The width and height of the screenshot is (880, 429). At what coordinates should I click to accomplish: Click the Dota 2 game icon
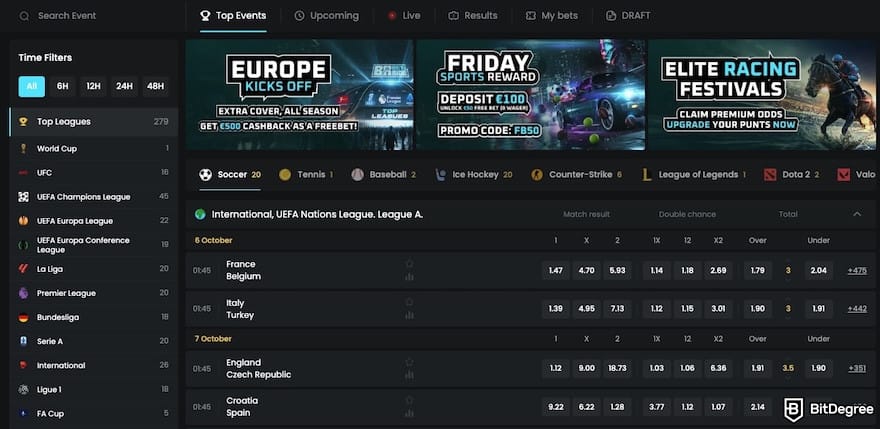(x=770, y=175)
